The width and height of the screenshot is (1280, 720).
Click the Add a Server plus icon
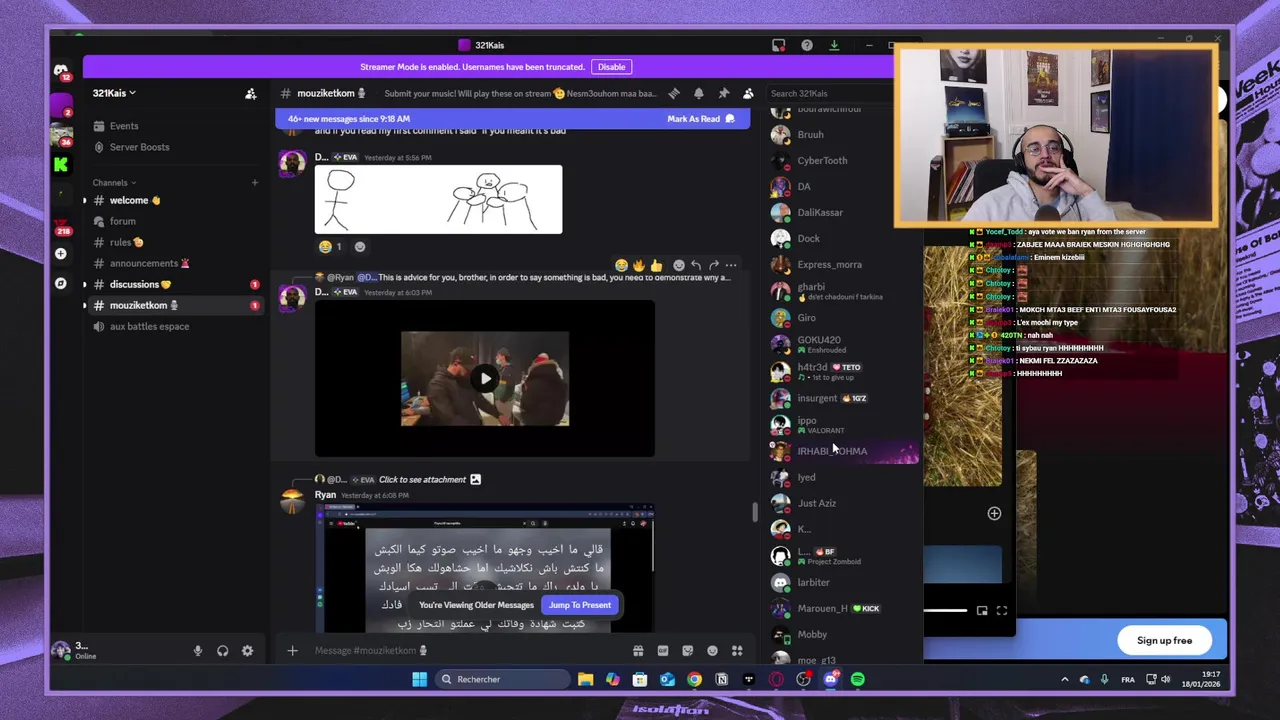pos(61,254)
